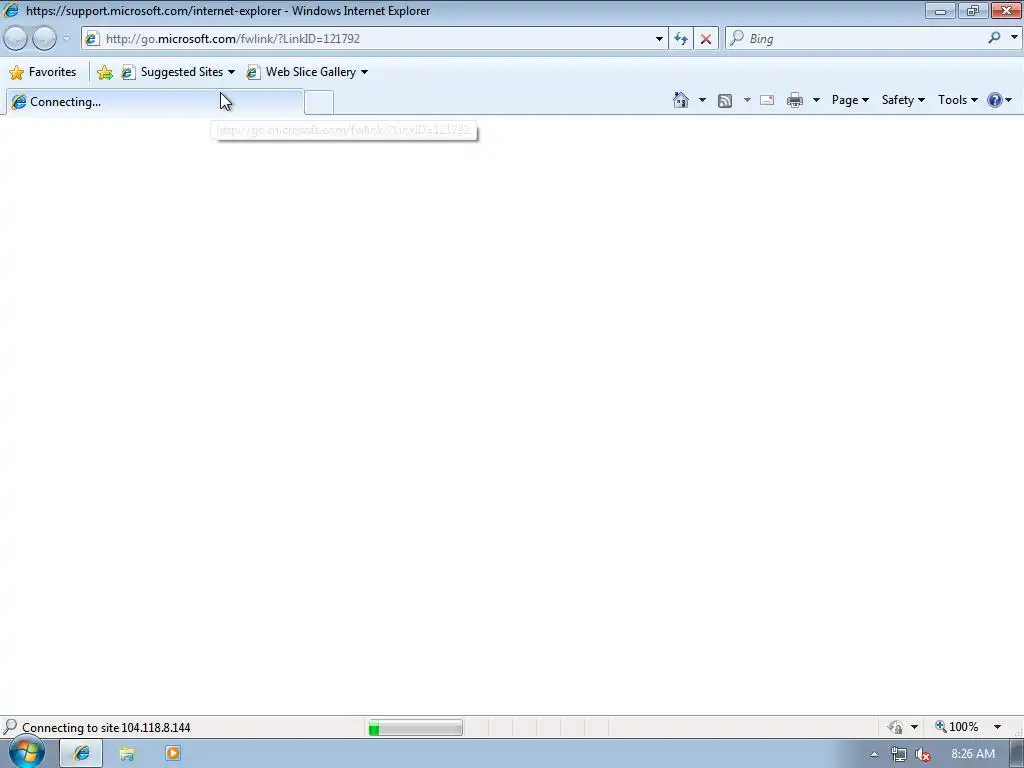Viewport: 1024px width, 768px height.
Task: Click the Forward navigation button
Action: pos(44,39)
